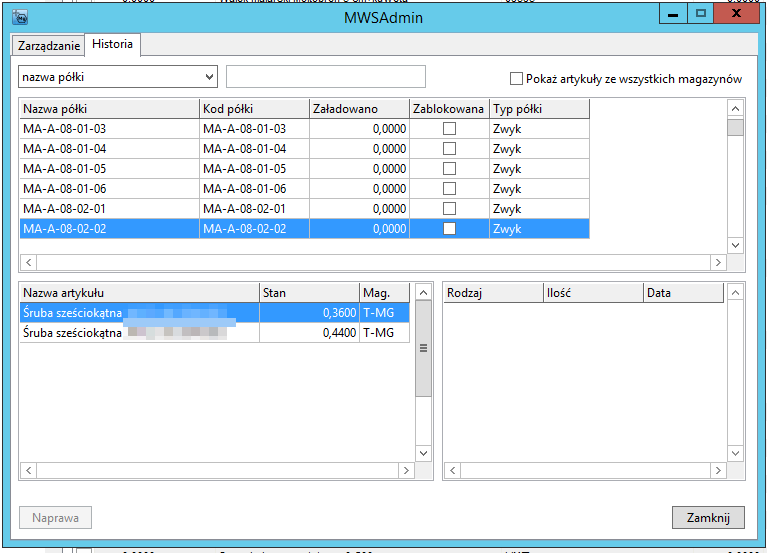Click the shelf list vertical scrollbar thumb
Screen dimensions: 767x553
coord(735,128)
